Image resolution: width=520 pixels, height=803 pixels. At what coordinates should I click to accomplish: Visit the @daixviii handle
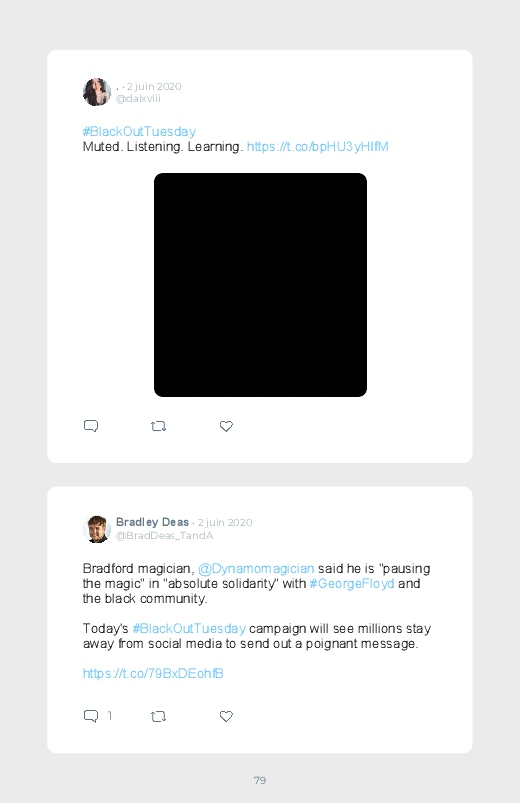[x=138, y=98]
